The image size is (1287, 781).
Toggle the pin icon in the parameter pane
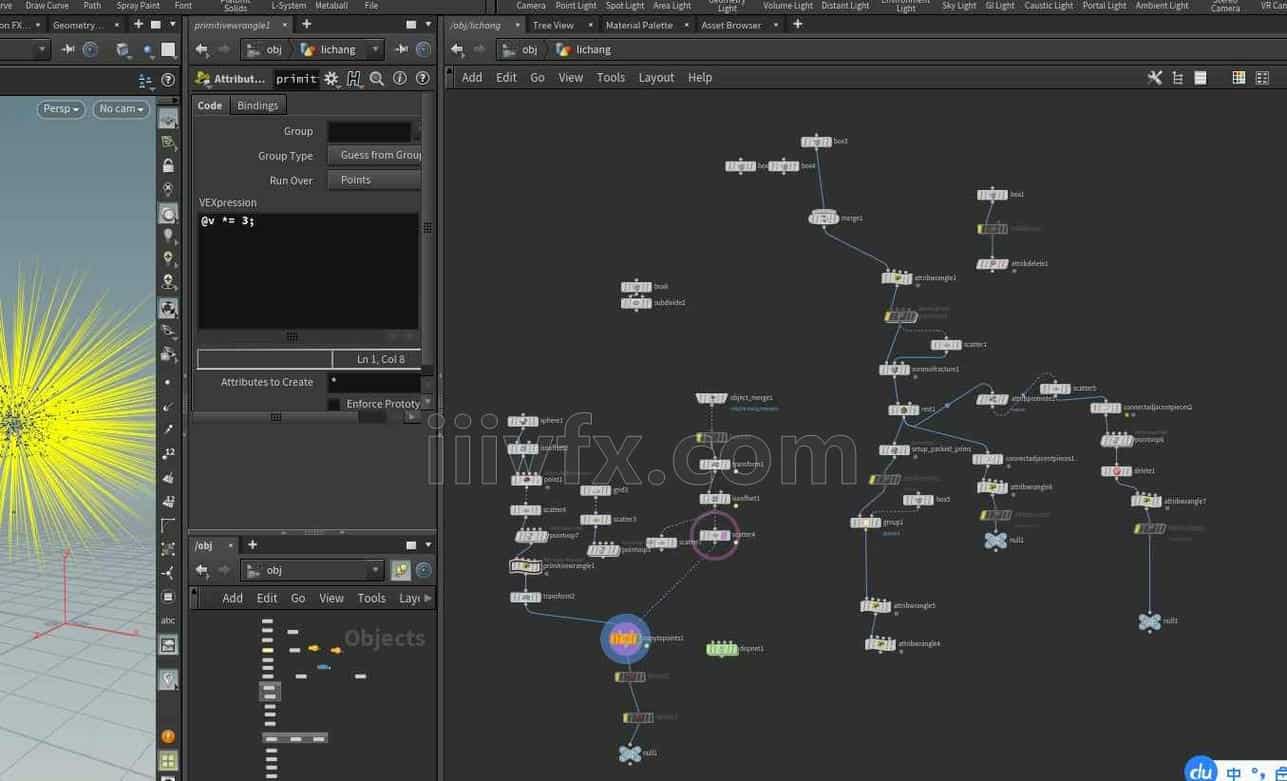[401, 49]
